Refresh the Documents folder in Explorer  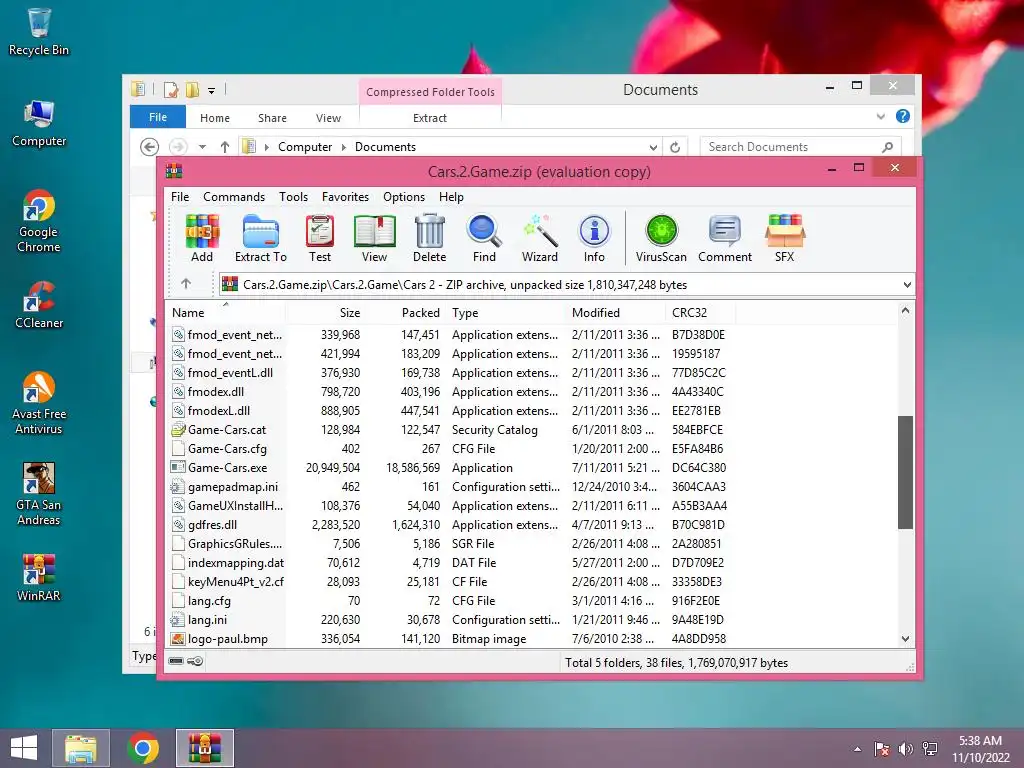click(675, 147)
